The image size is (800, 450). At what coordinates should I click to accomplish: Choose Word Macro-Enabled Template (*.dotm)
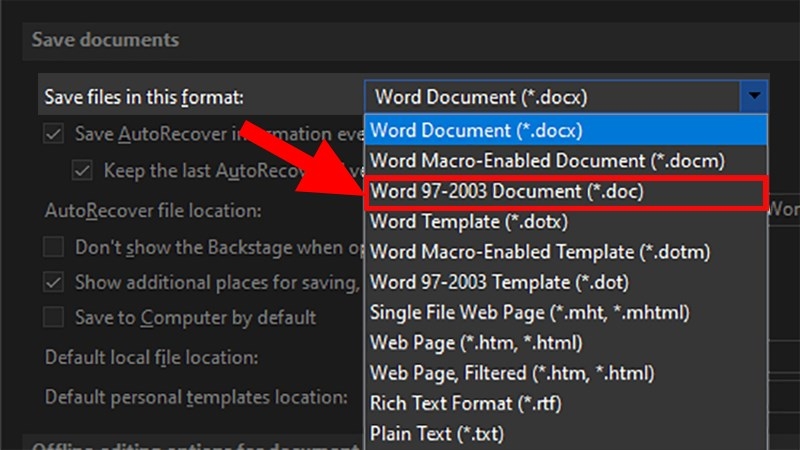click(x=566, y=252)
